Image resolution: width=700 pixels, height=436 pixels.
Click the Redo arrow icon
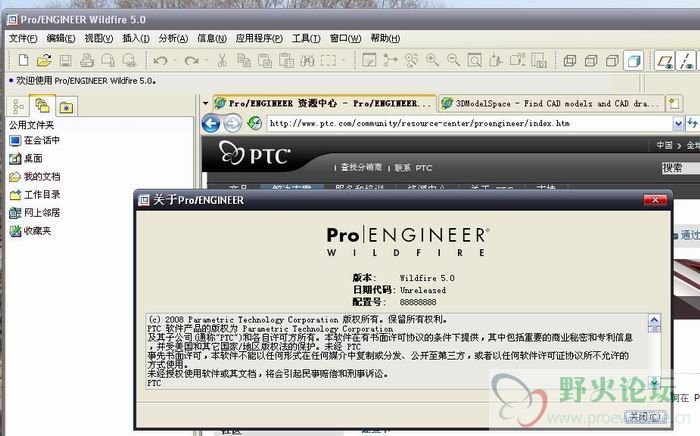point(192,60)
